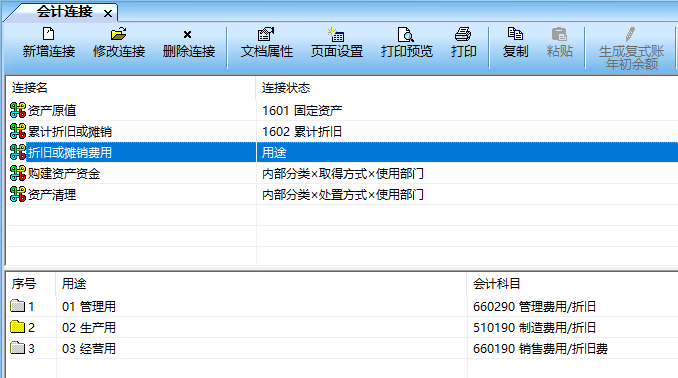Image resolution: width=678 pixels, height=378 pixels.
Task: Click the link icon beside 累计折旧或摊销
Action: 18,131
